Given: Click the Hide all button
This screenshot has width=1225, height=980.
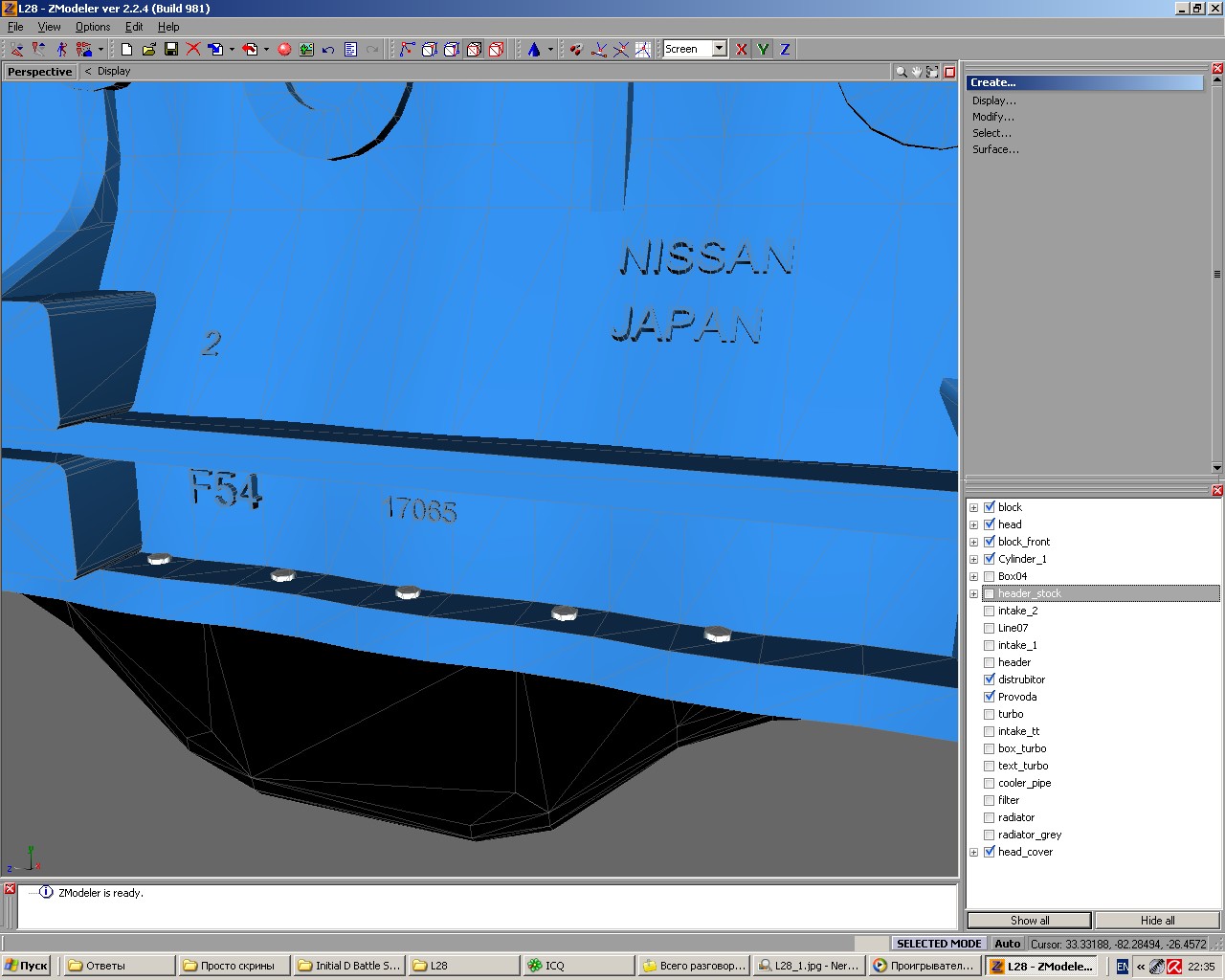Looking at the screenshot, I should point(1157,921).
